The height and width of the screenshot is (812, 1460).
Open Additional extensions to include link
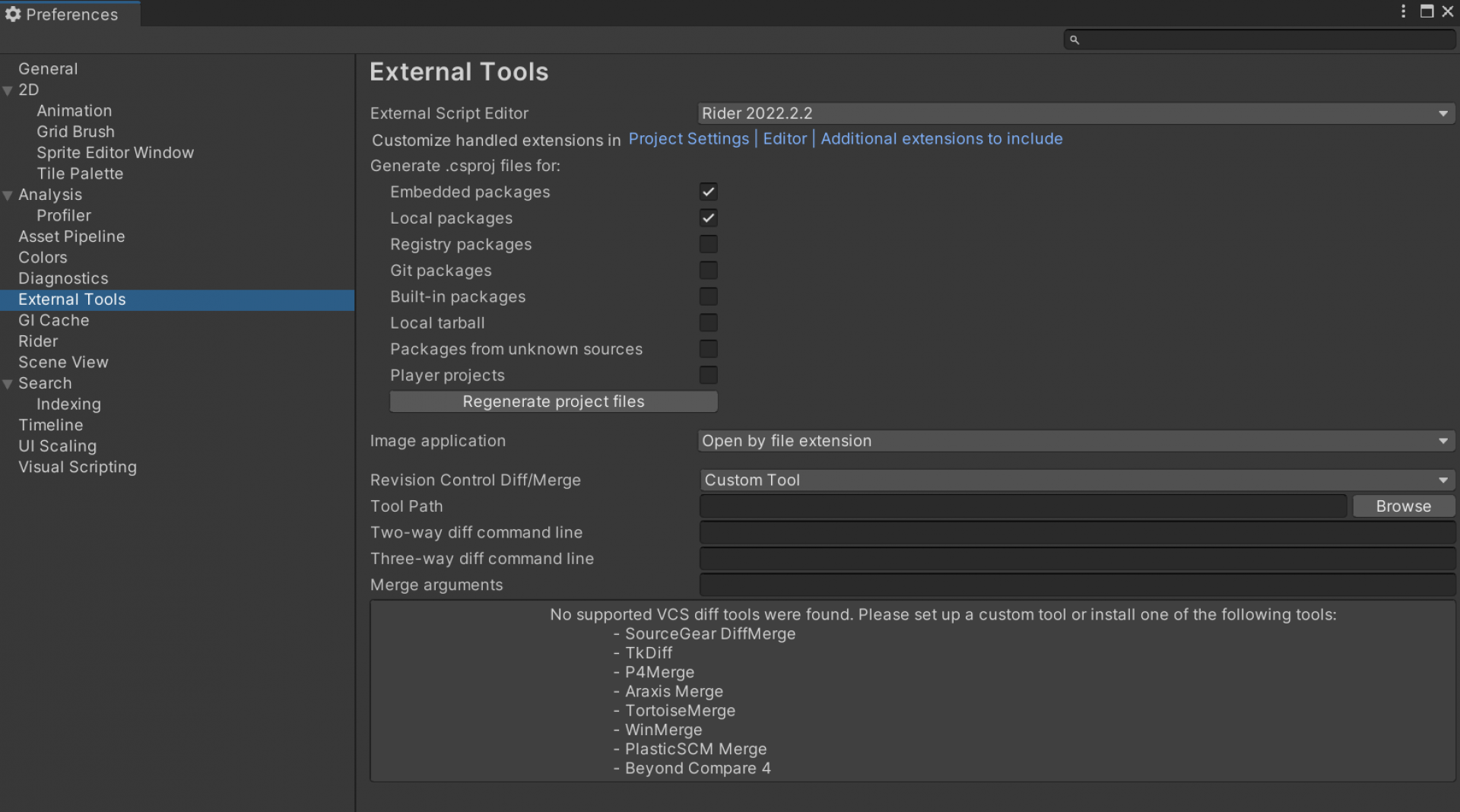pos(941,139)
